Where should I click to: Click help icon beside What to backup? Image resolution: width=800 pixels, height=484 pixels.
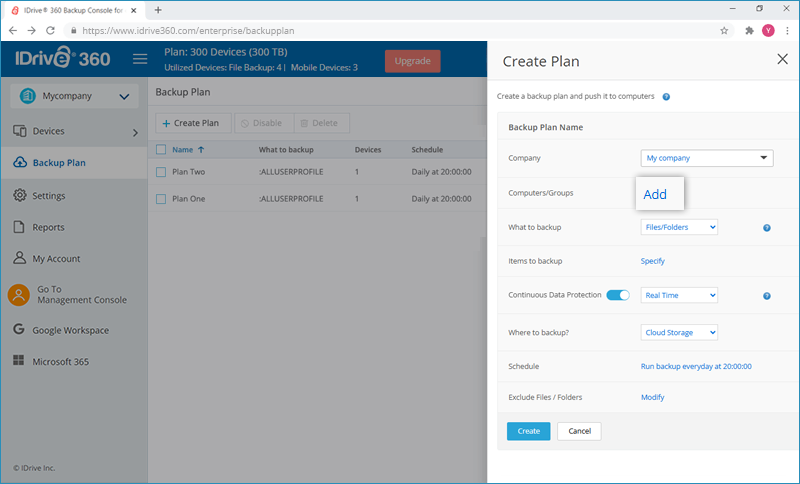click(766, 228)
